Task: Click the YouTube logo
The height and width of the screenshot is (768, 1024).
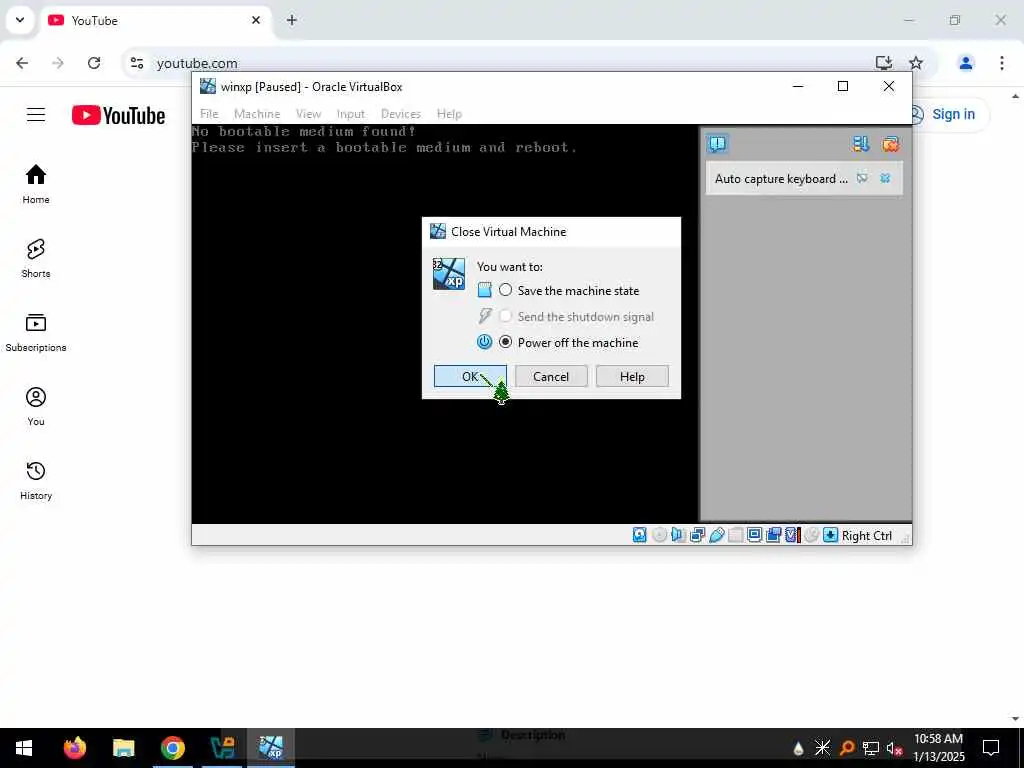Action: pyautogui.click(x=118, y=115)
